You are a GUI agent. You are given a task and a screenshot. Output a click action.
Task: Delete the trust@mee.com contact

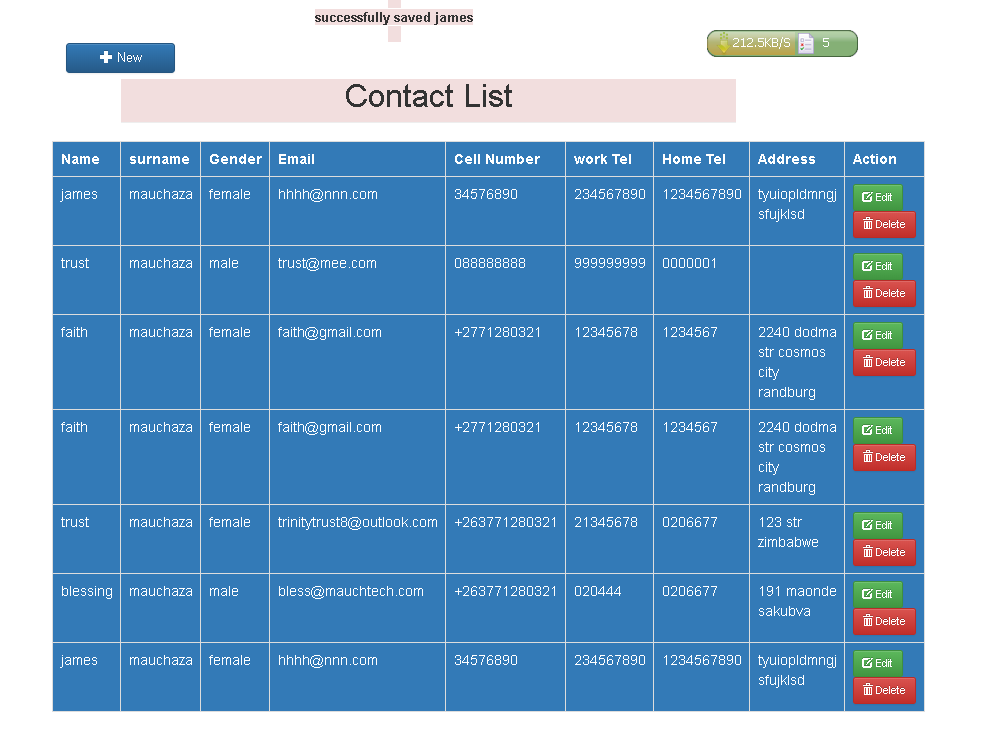point(884,294)
